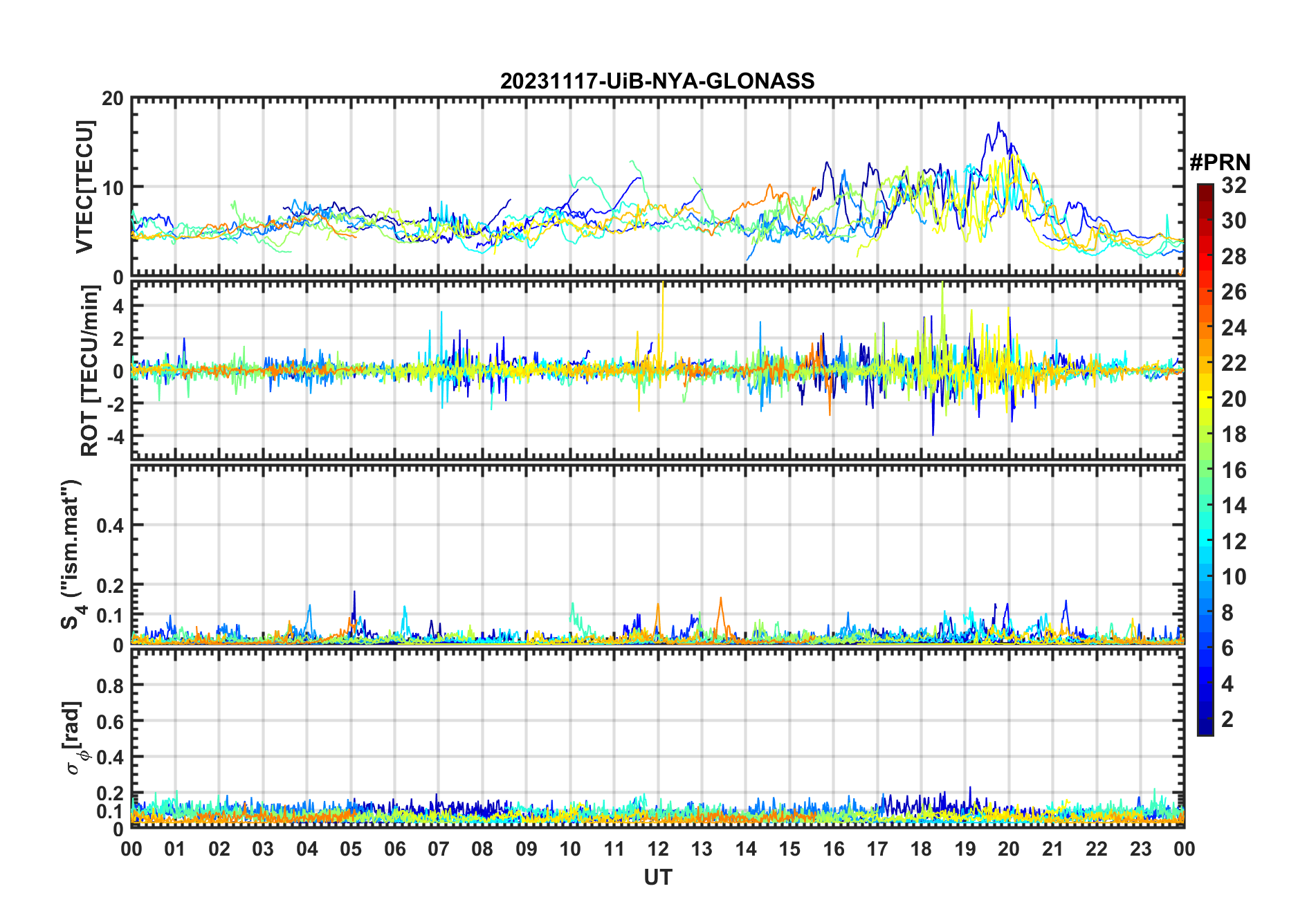1316x920 pixels.
Task: Click colorbar tick label 10
Action: (1234, 577)
